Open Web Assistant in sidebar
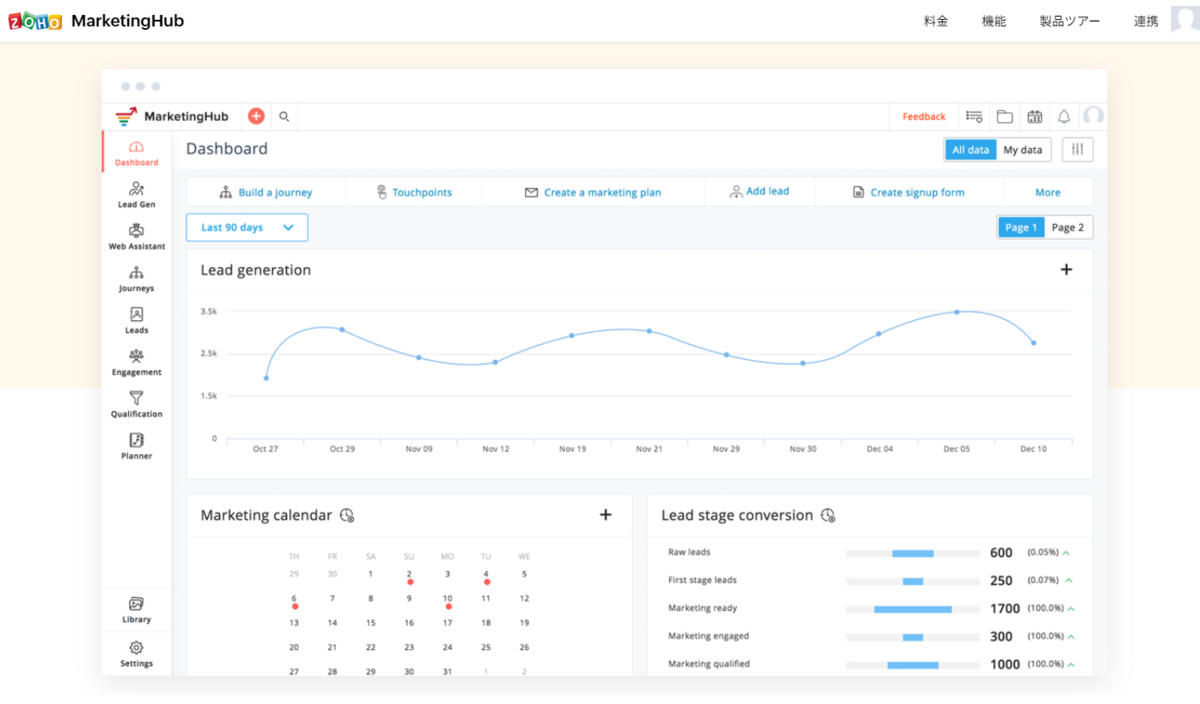The height and width of the screenshot is (704, 1200). [x=136, y=237]
